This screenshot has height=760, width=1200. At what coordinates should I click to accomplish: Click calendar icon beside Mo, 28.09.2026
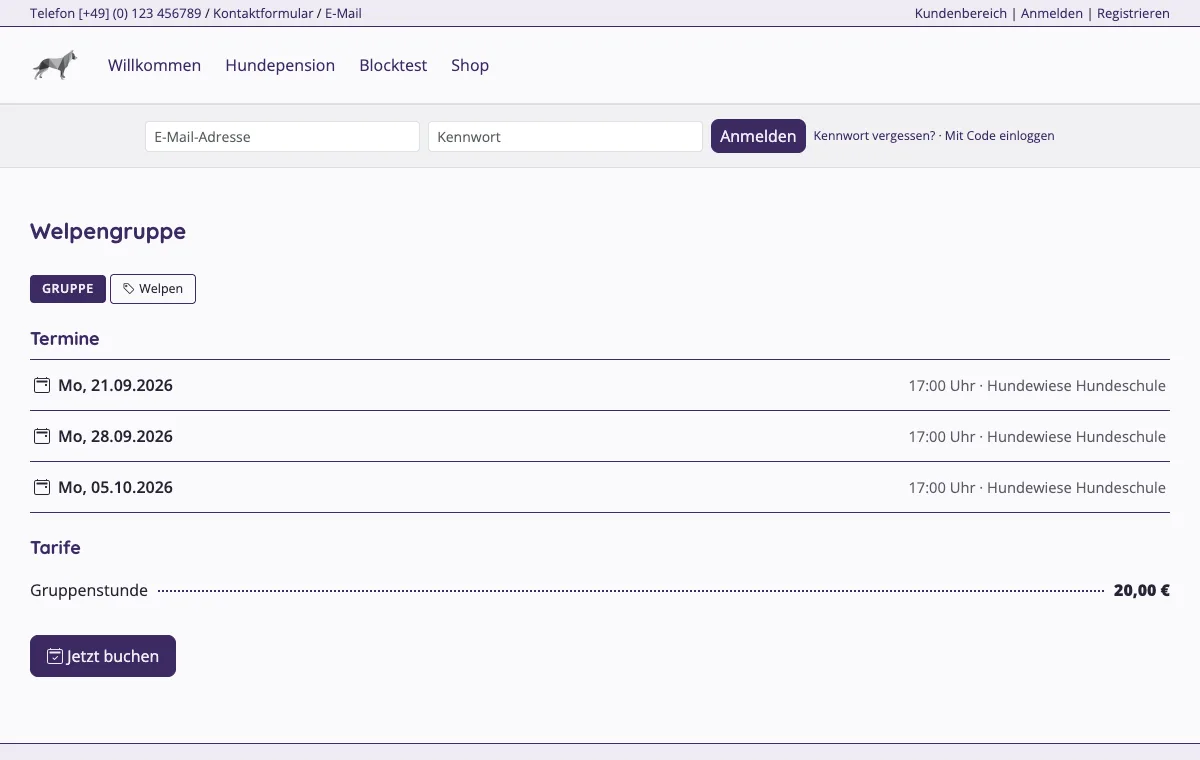42,436
